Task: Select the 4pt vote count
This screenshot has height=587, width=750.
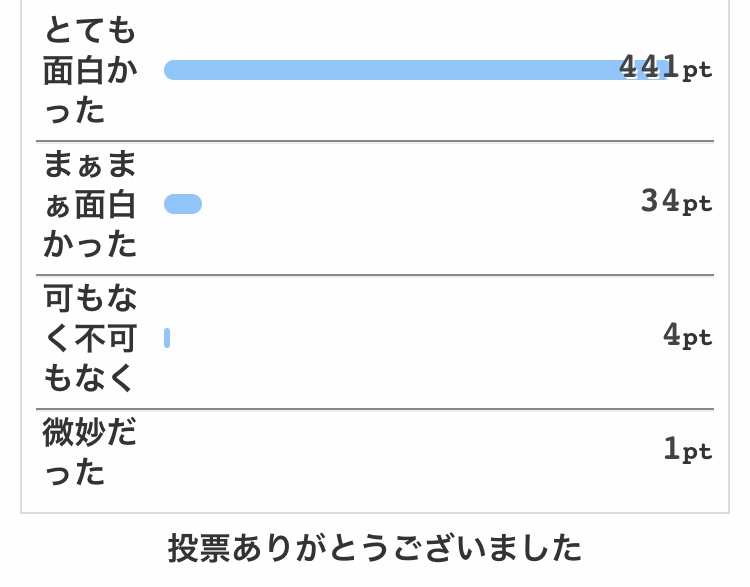Action: pyautogui.click(x=687, y=335)
